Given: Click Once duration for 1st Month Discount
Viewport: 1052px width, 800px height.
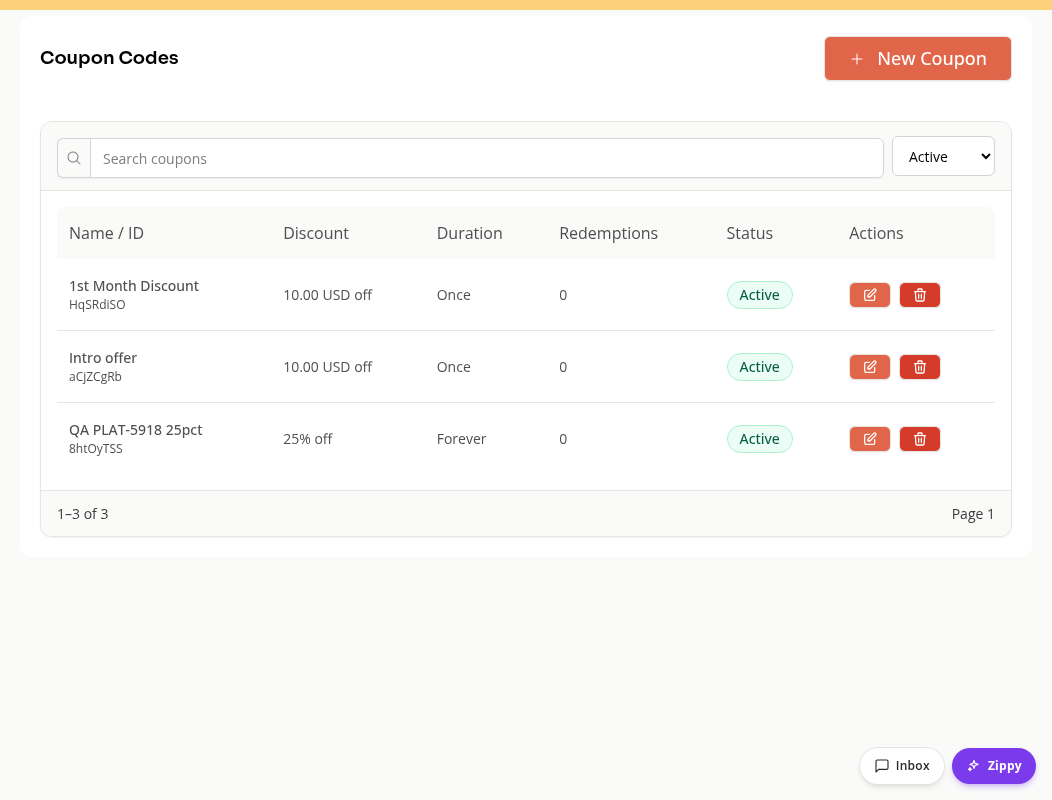Looking at the screenshot, I should pyautogui.click(x=454, y=295).
